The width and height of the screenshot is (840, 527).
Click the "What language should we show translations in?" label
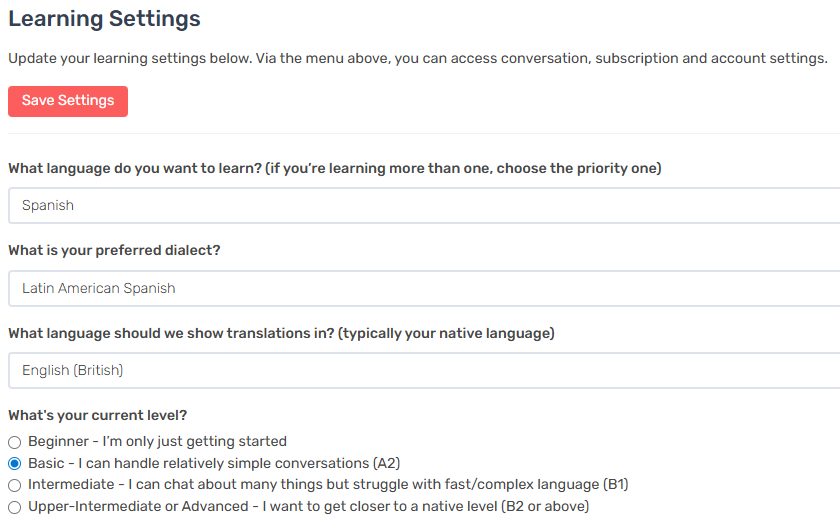[170, 332]
